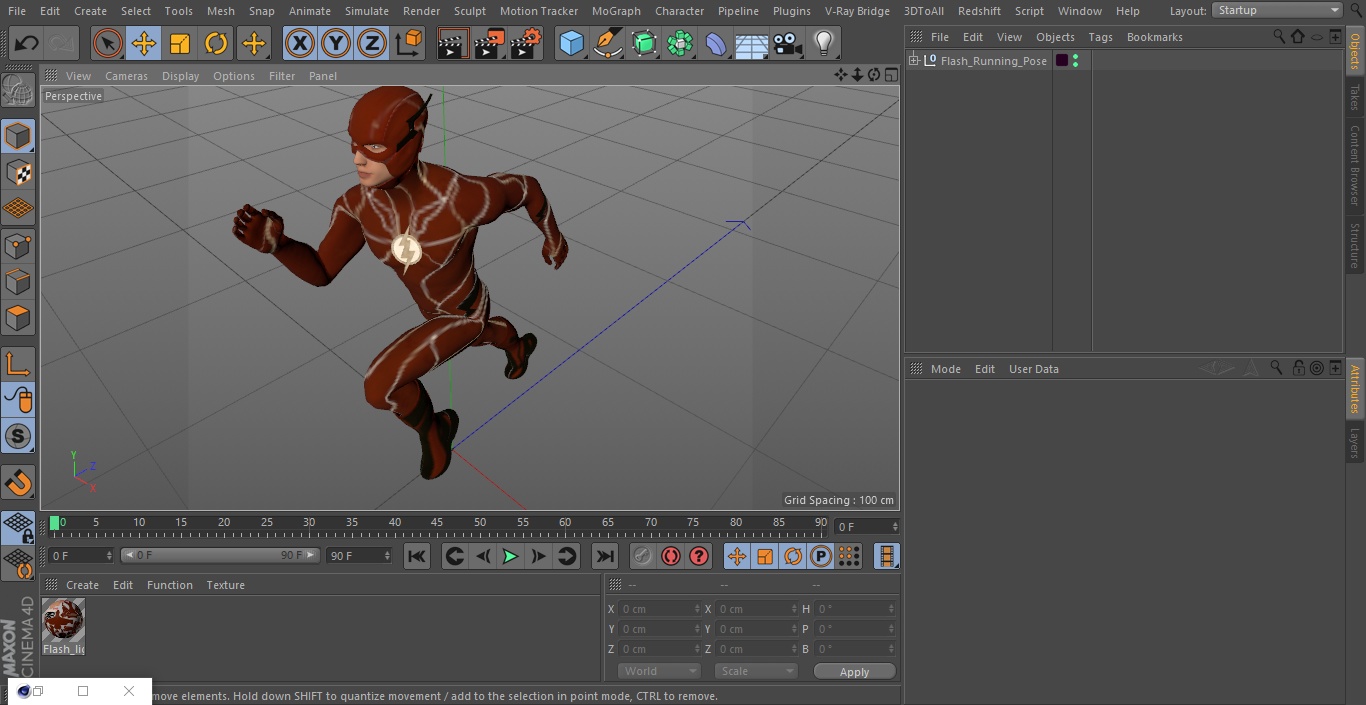Open the MoGraph array icon
Image resolution: width=1366 pixels, height=705 pixels.
680,43
